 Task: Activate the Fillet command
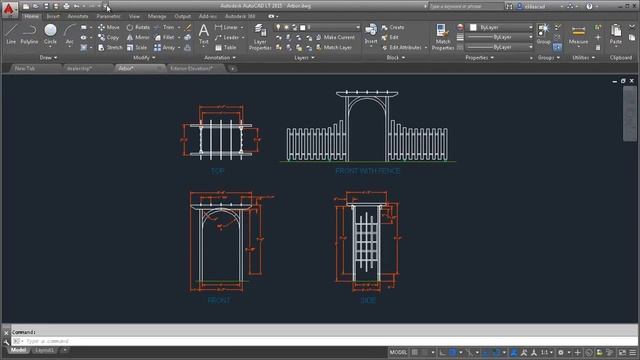[x=164, y=38]
